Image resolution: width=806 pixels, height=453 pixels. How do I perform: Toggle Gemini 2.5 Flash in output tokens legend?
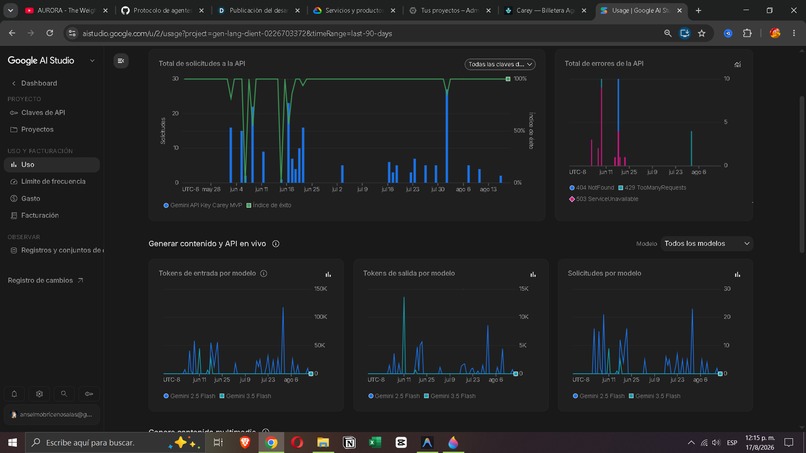[394, 396]
